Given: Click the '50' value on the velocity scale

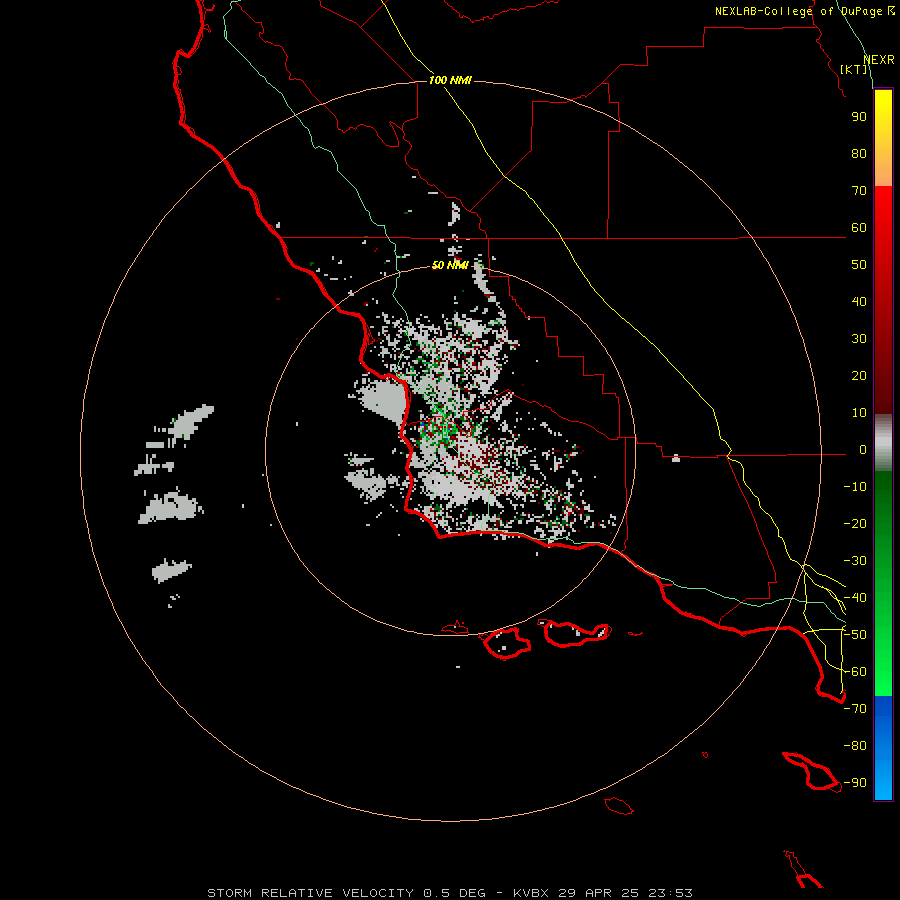Looking at the screenshot, I should click(x=859, y=265).
